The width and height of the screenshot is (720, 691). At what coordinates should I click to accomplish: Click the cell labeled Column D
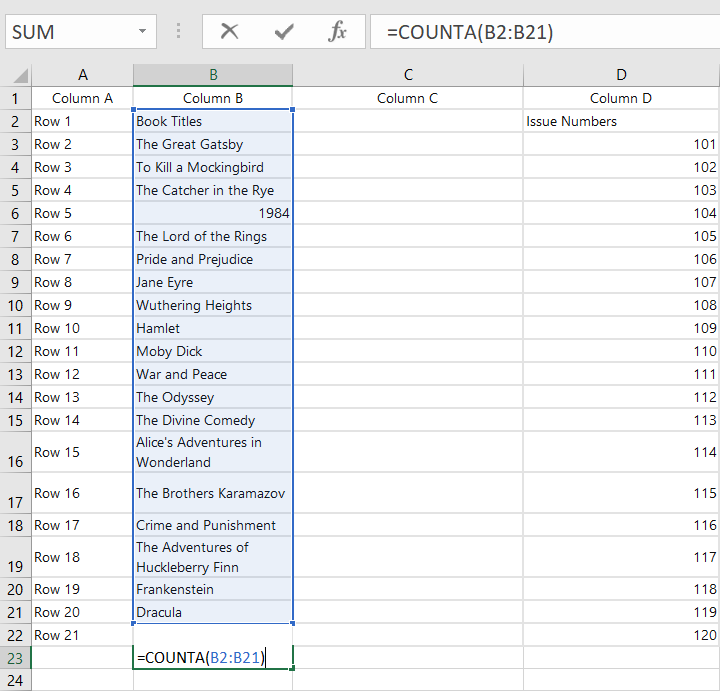[621, 98]
